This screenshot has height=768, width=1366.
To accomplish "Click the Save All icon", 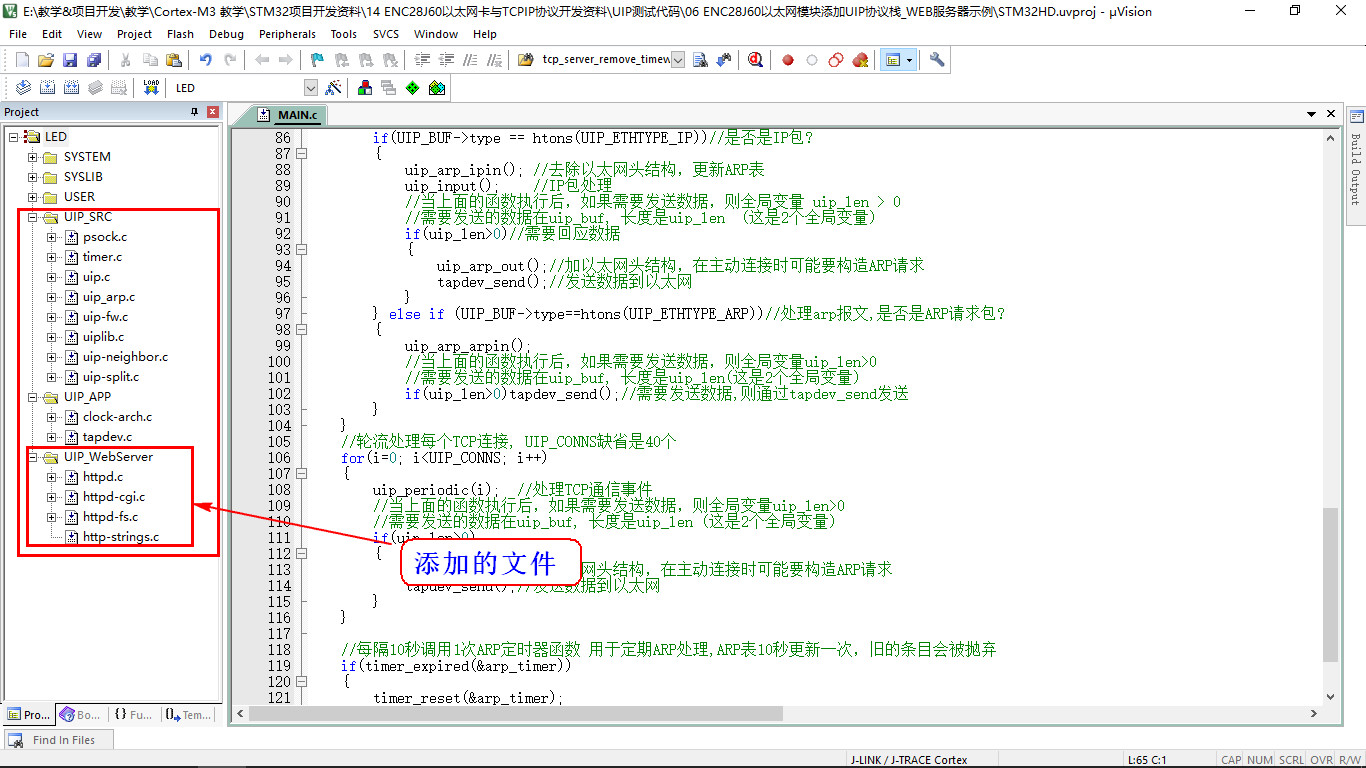I will 94,60.
